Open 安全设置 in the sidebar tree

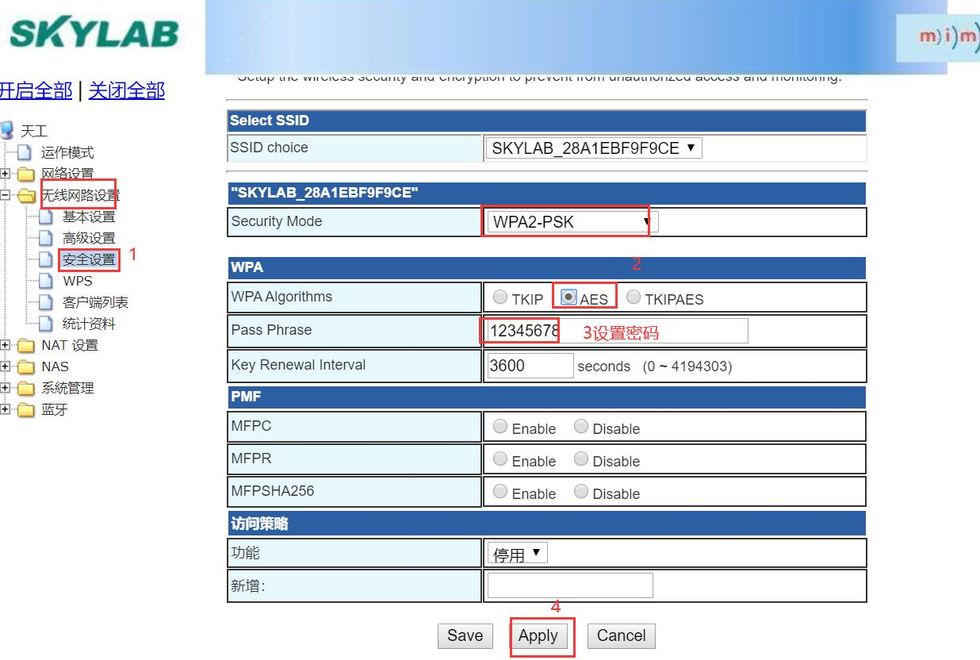[x=89, y=259]
